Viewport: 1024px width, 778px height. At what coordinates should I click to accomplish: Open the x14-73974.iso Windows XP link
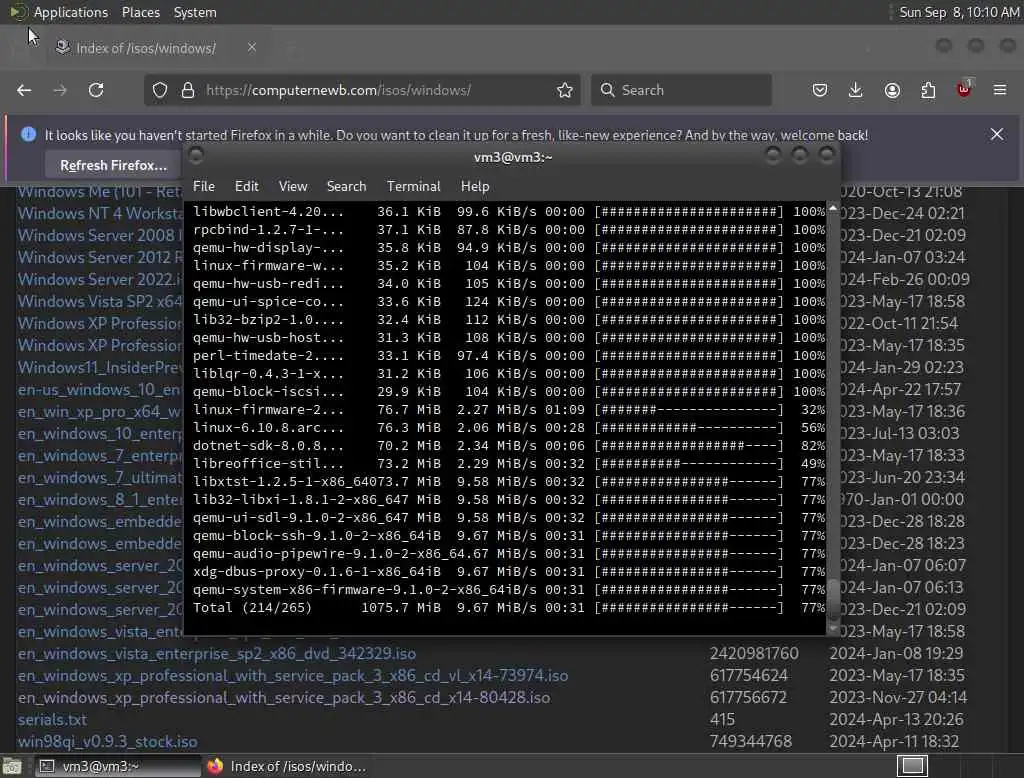click(x=293, y=675)
